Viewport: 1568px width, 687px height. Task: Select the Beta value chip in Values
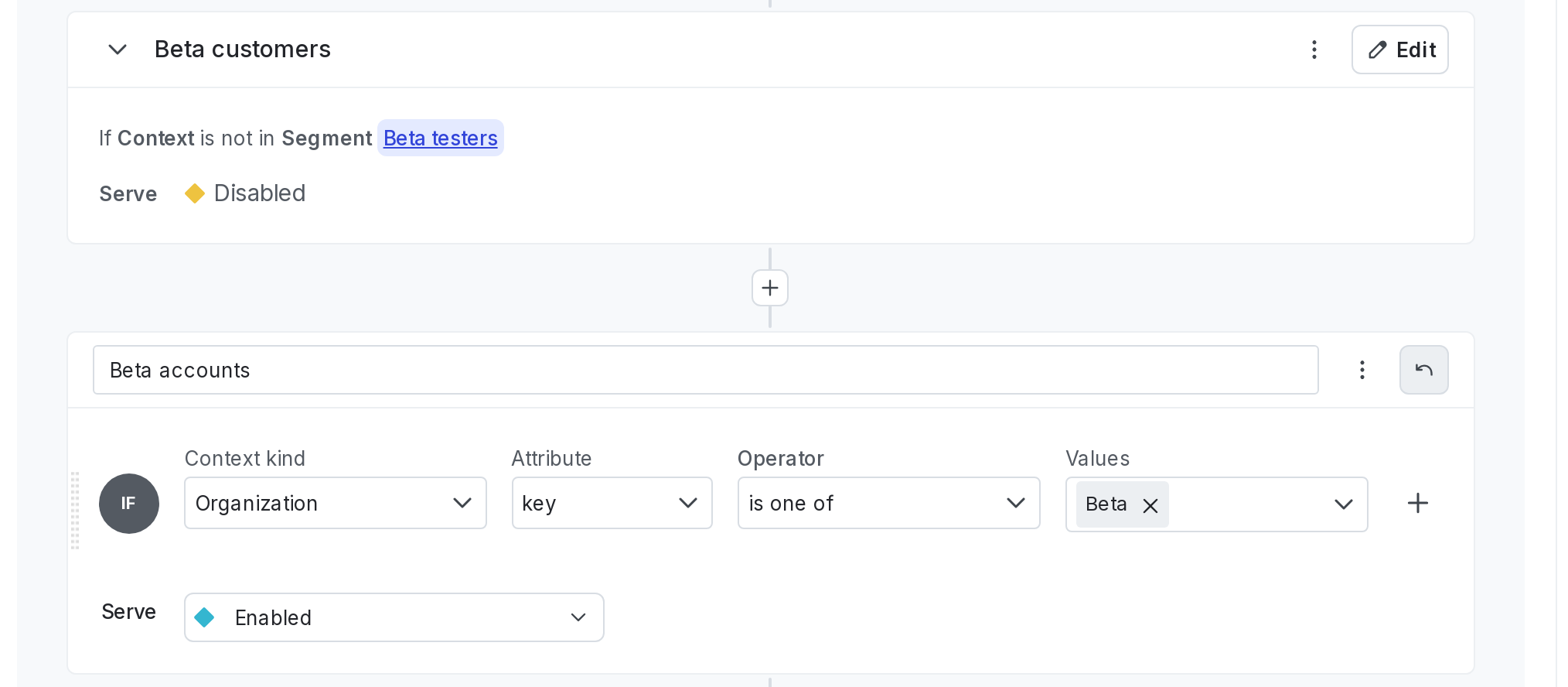[1107, 504]
